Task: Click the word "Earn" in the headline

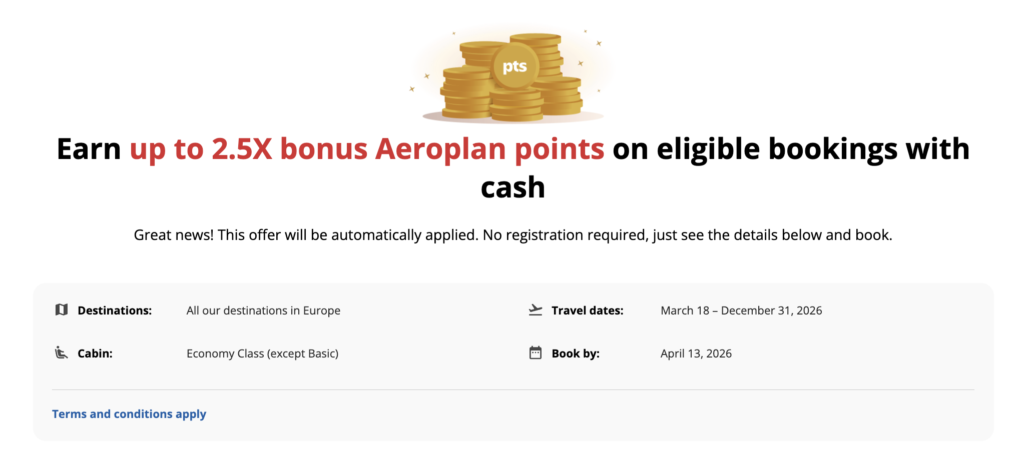Action: point(88,149)
